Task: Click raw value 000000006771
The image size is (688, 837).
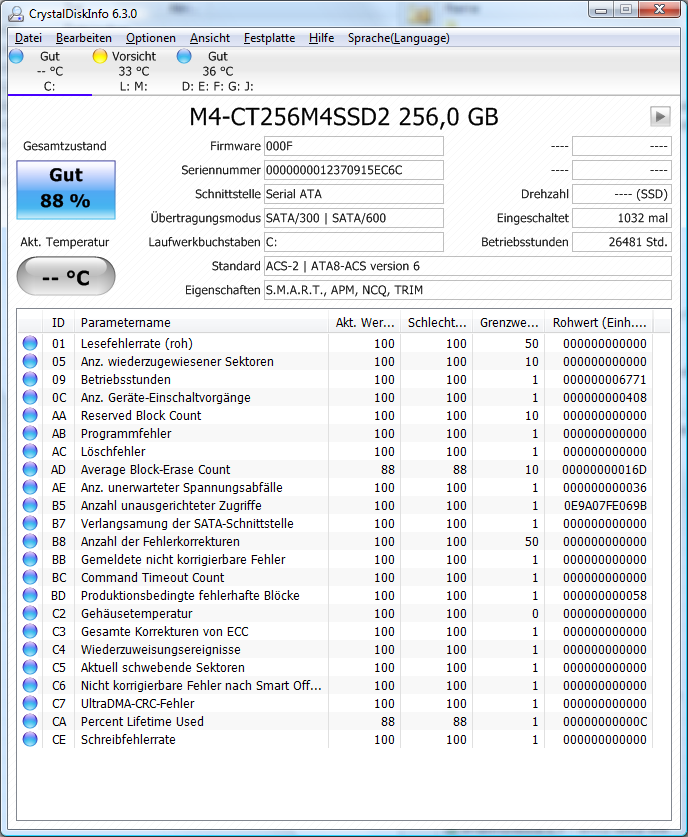Action: (x=605, y=380)
